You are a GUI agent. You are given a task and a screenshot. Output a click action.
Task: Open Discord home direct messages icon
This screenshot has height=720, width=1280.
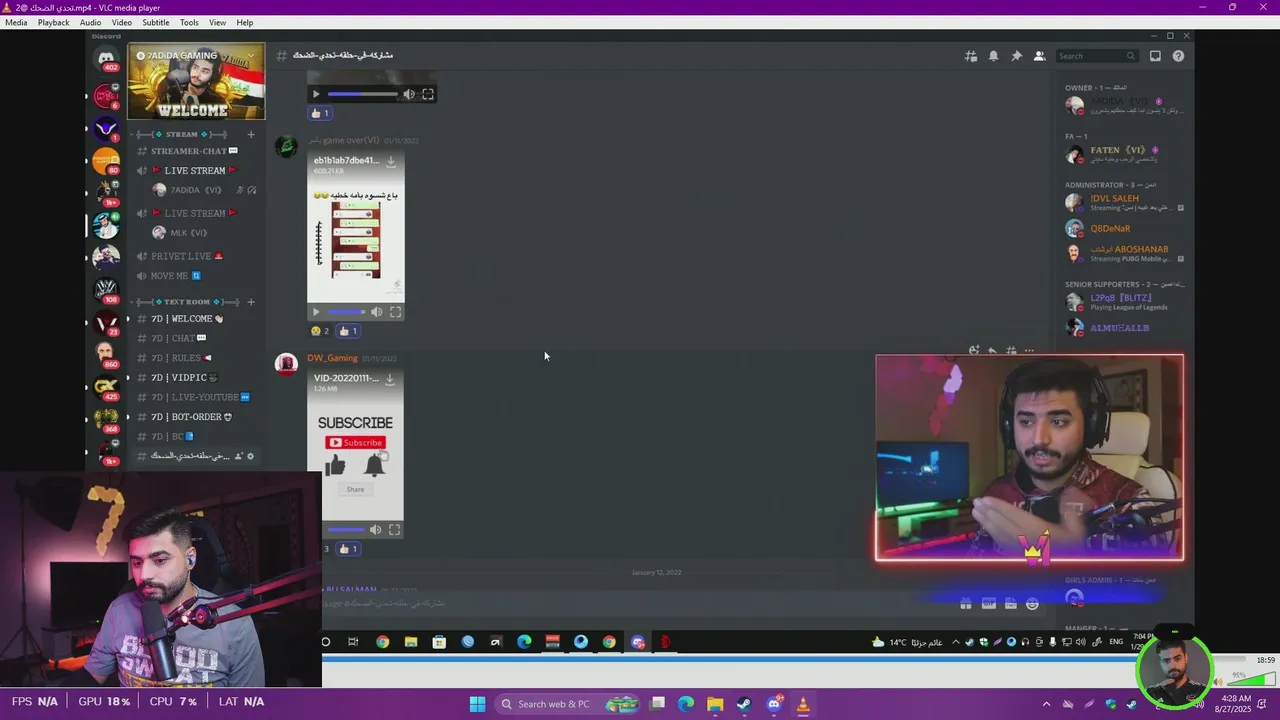pos(106,58)
